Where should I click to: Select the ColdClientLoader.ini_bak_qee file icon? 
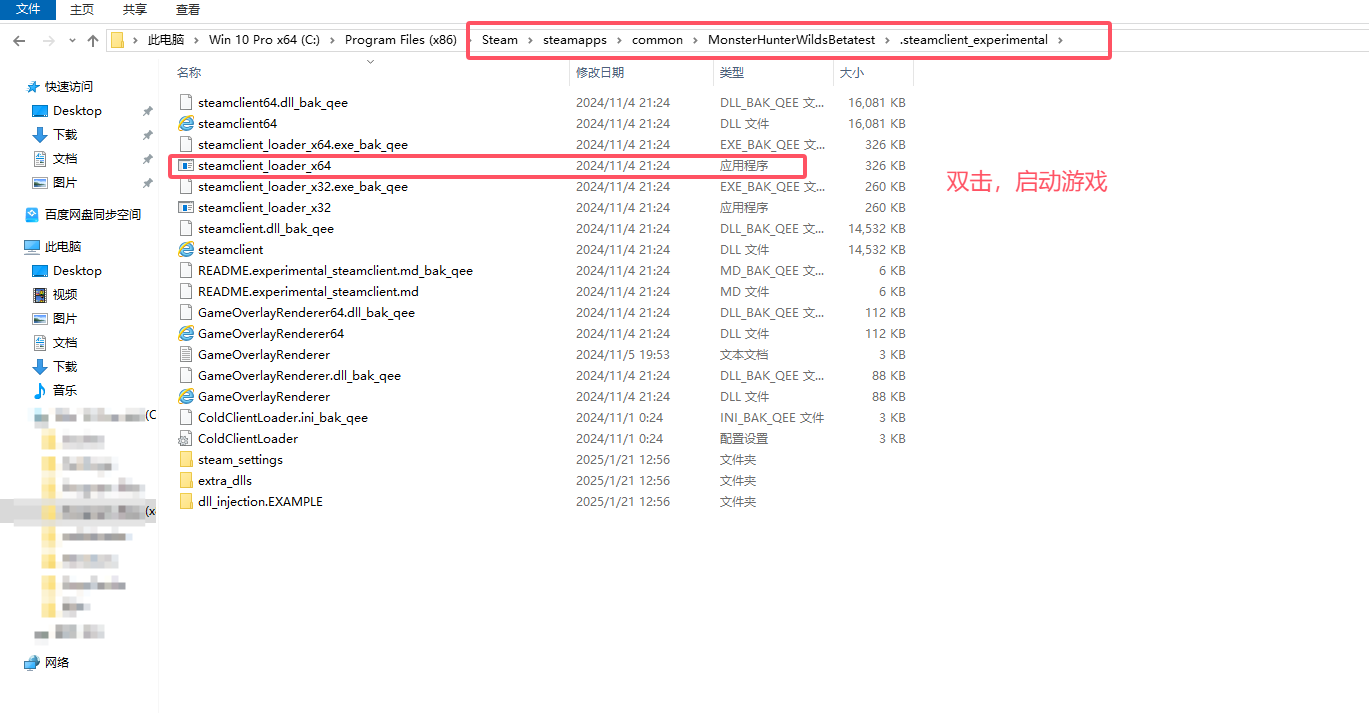[186, 418]
